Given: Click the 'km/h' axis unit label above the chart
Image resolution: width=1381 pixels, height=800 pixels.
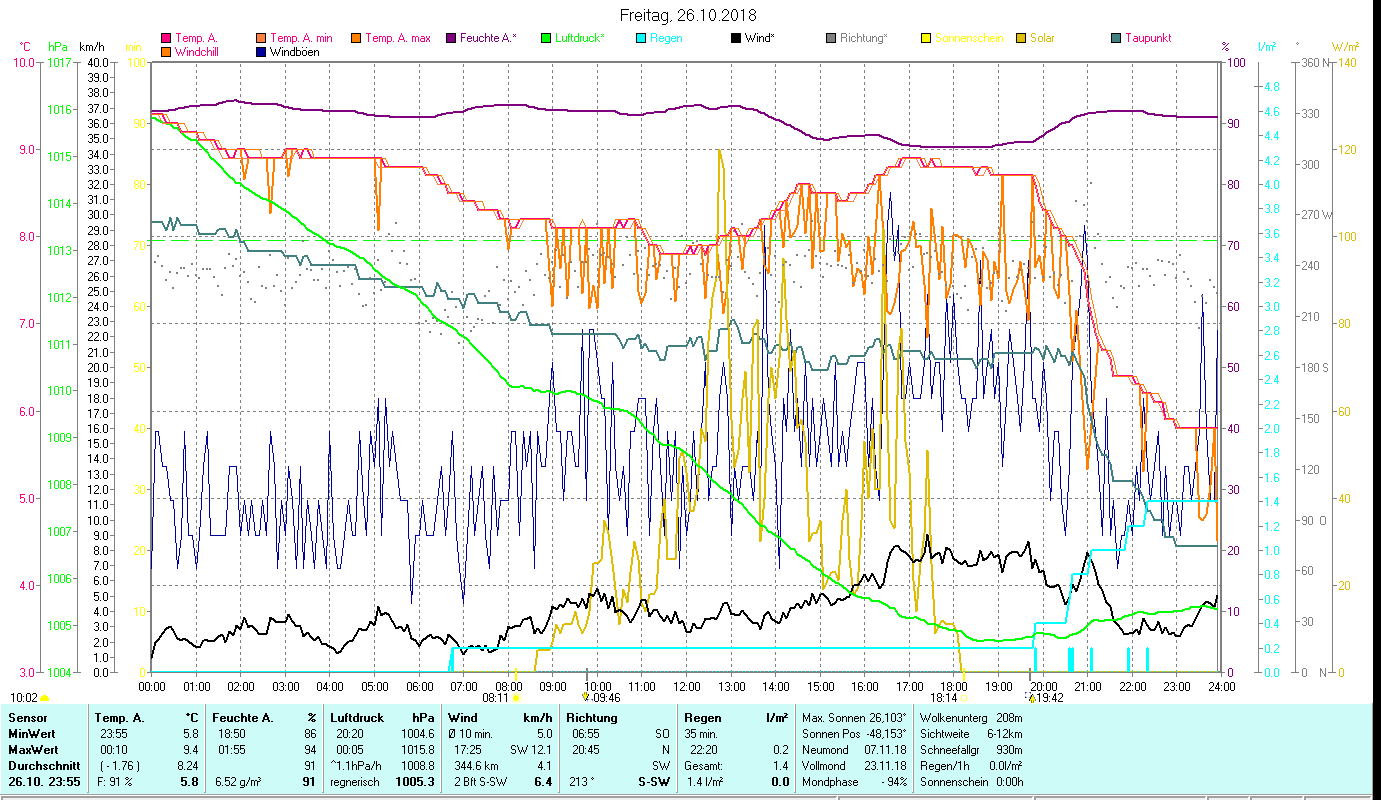Looking at the screenshot, I should [92, 46].
